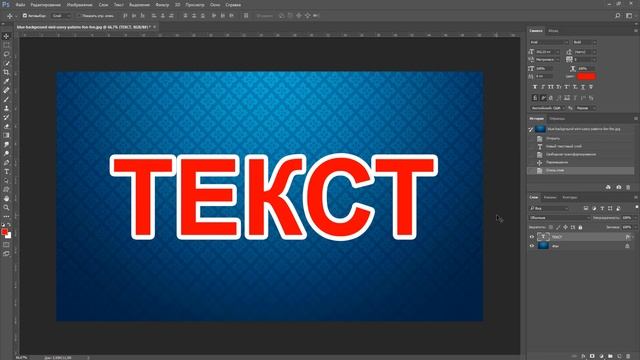Toggle All Caps in Character panel
Viewport: 640px width, 360px height.
(551, 87)
